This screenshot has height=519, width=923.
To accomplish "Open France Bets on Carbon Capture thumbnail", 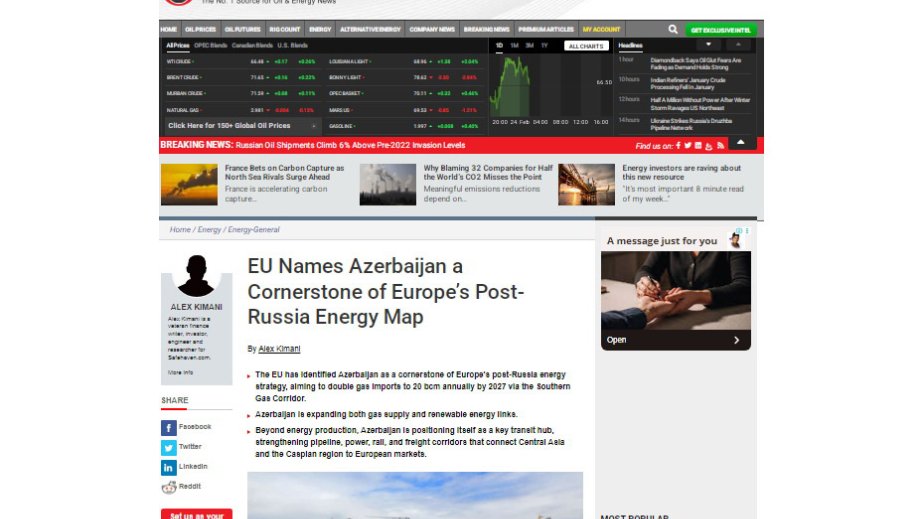I will coord(189,184).
